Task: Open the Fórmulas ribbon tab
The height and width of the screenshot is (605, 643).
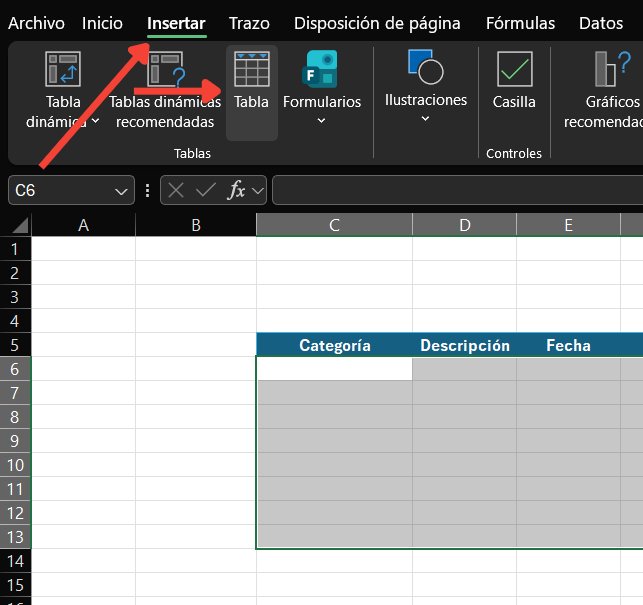Action: [x=520, y=23]
